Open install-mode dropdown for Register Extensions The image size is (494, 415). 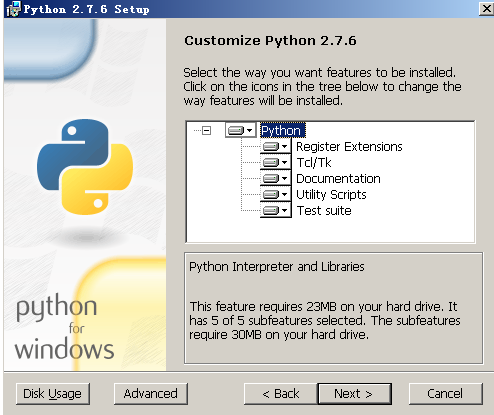tap(276, 146)
